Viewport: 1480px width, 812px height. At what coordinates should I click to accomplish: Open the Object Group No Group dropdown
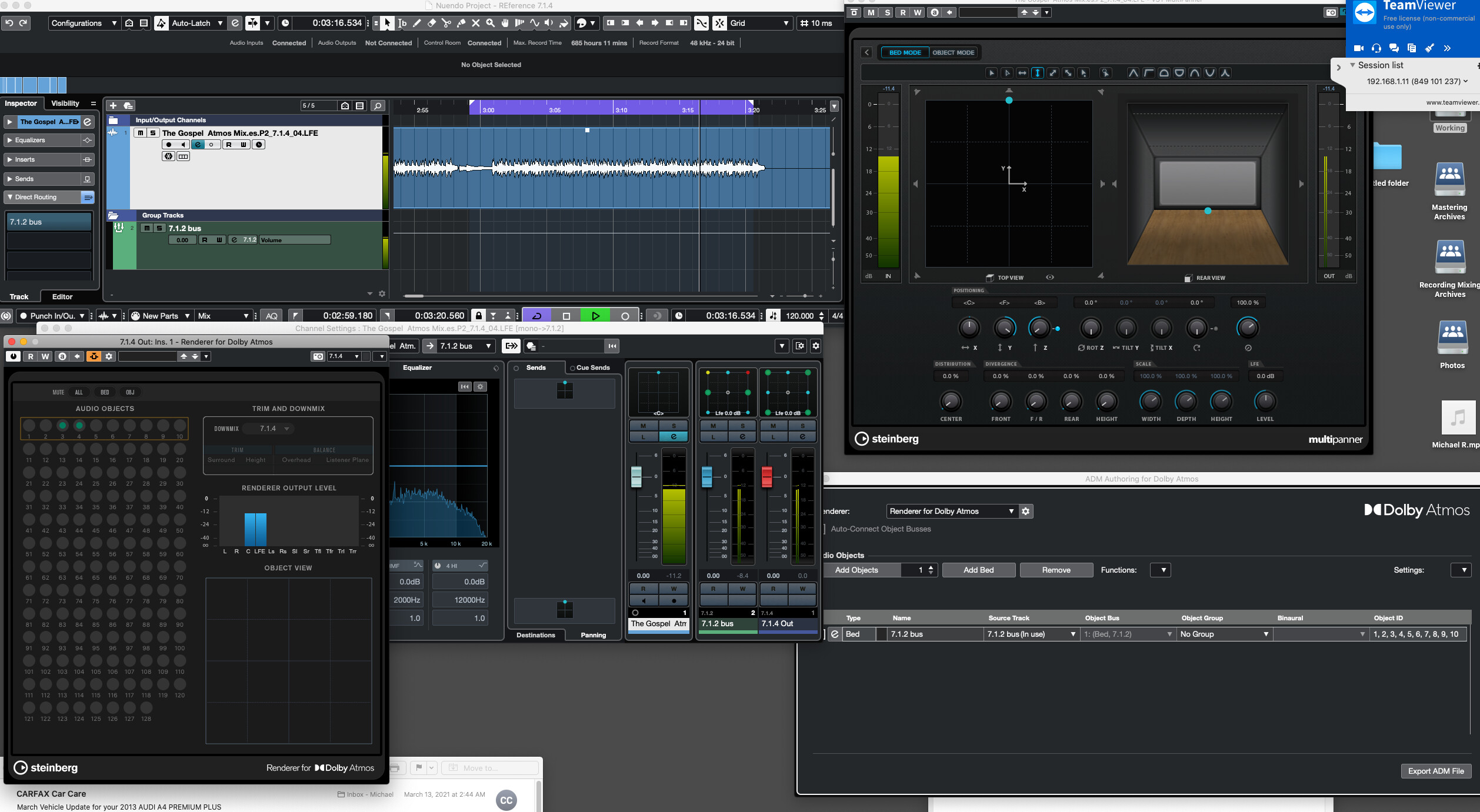(x=1224, y=634)
